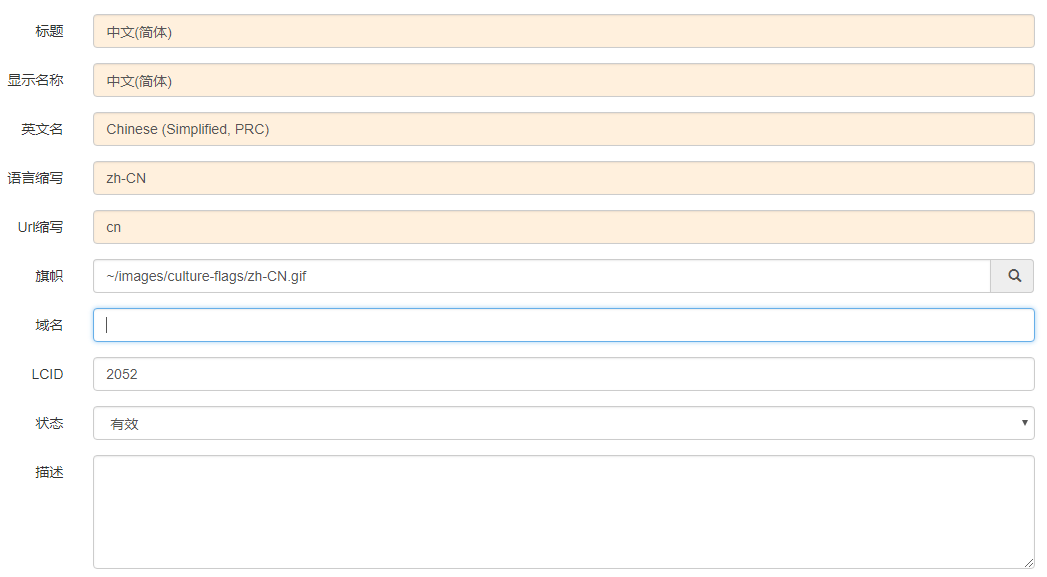This screenshot has width=1047, height=577.
Task: Click the 状态 label
Action: [49, 423]
